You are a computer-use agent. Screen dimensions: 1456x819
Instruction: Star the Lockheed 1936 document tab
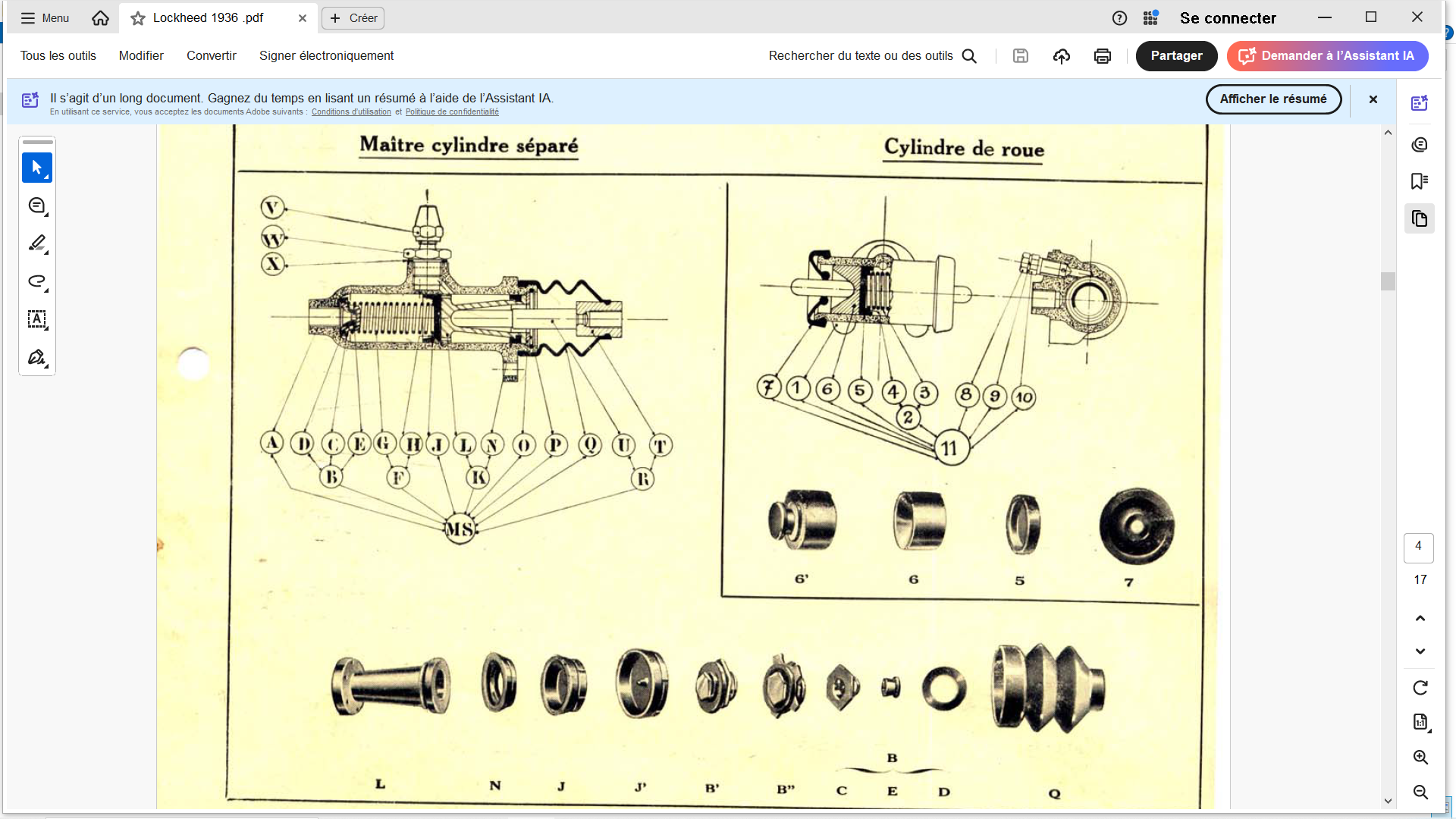point(137,18)
